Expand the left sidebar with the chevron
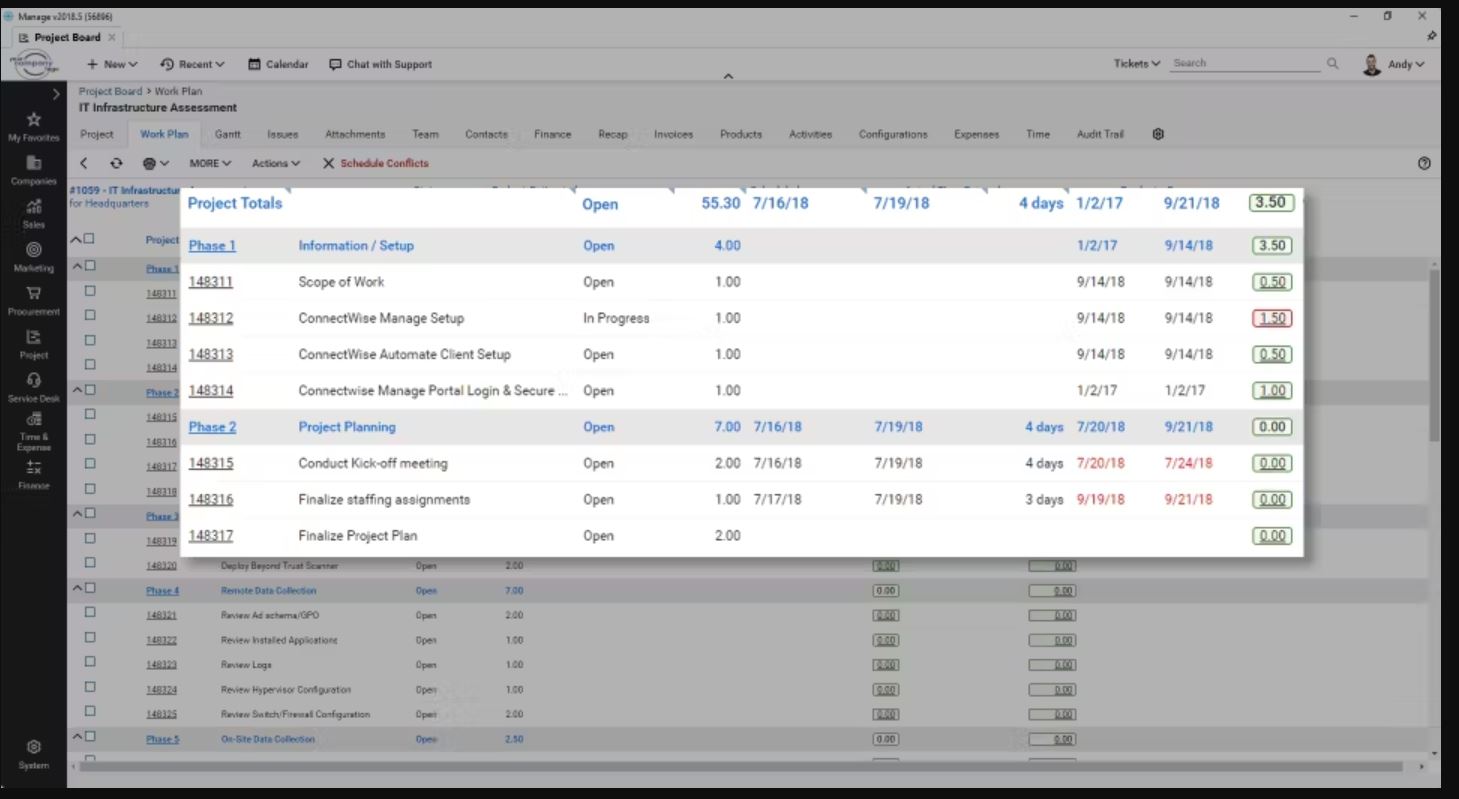 pos(56,94)
